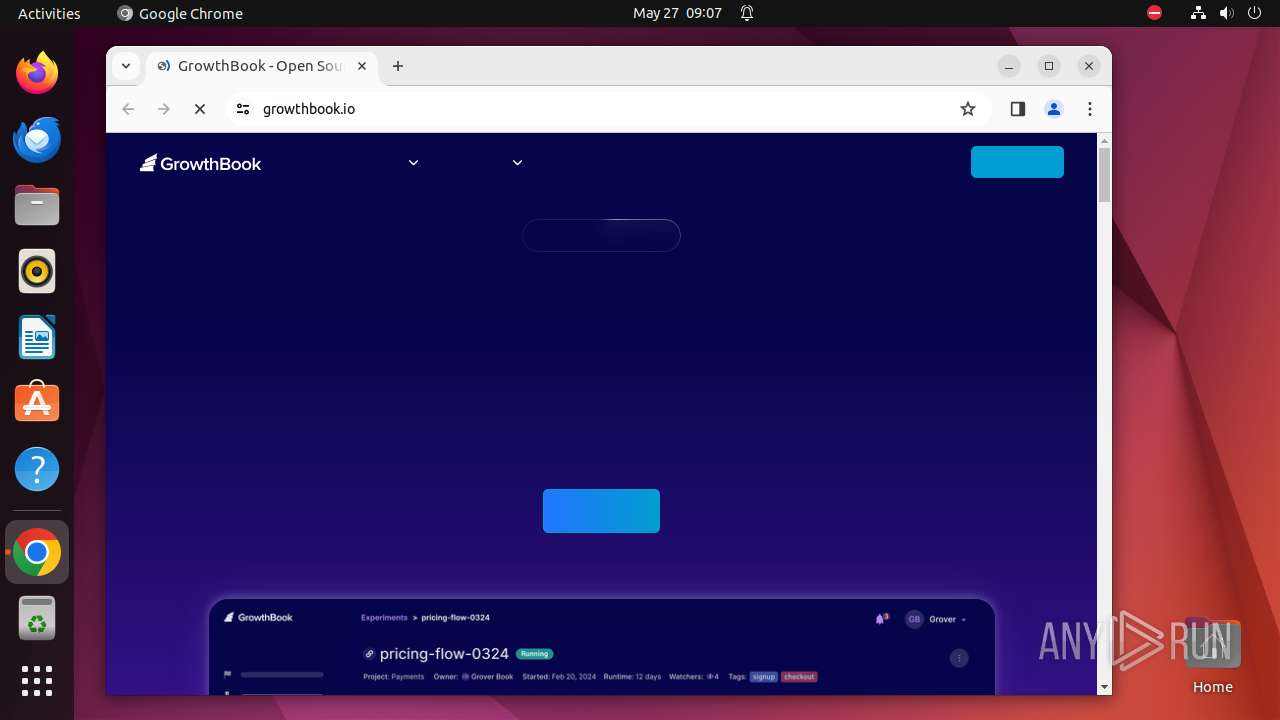Click the volume speaker tray icon
Image resolution: width=1280 pixels, height=720 pixels.
[1226, 13]
